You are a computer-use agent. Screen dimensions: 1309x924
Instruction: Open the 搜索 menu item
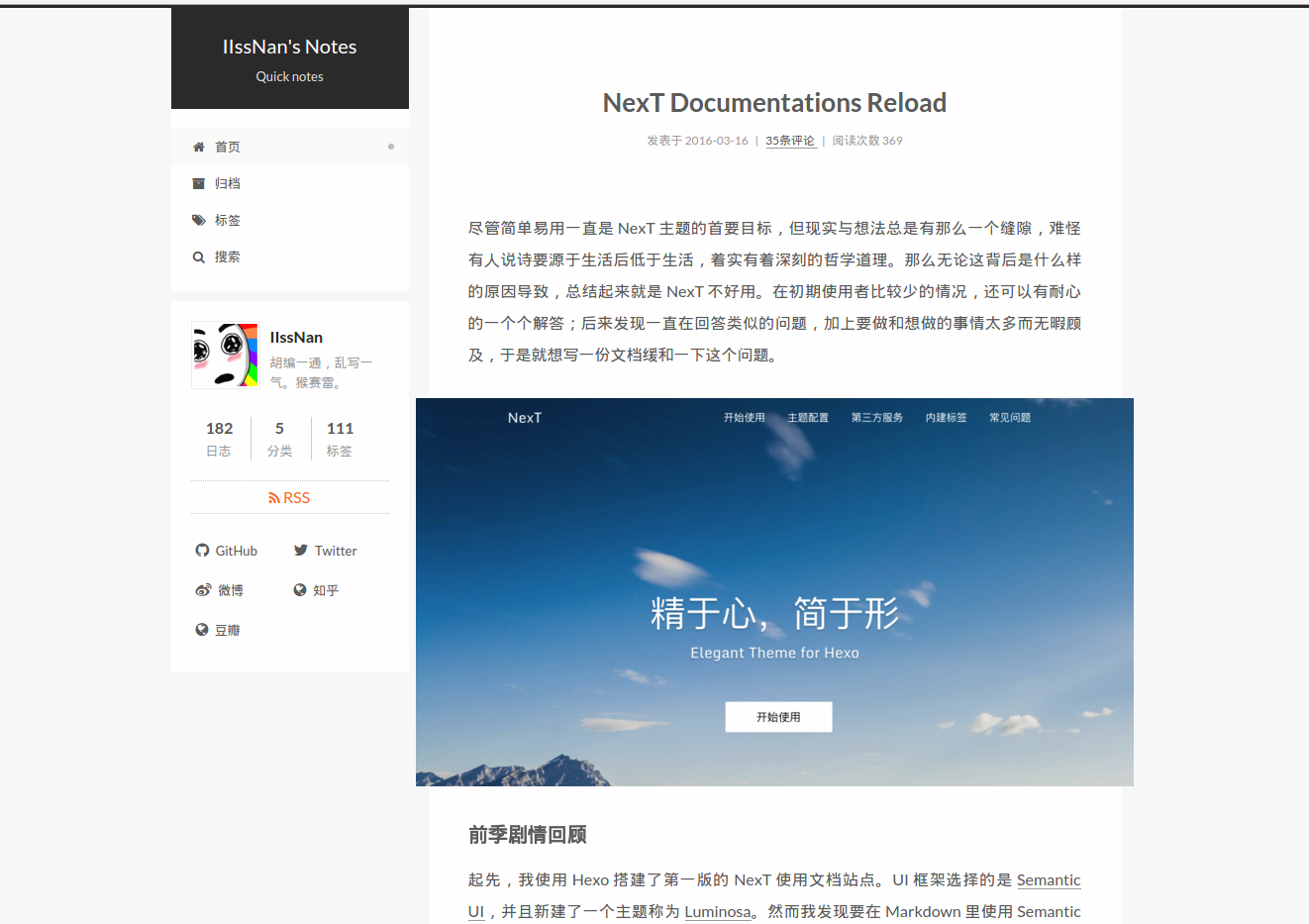[290, 257]
